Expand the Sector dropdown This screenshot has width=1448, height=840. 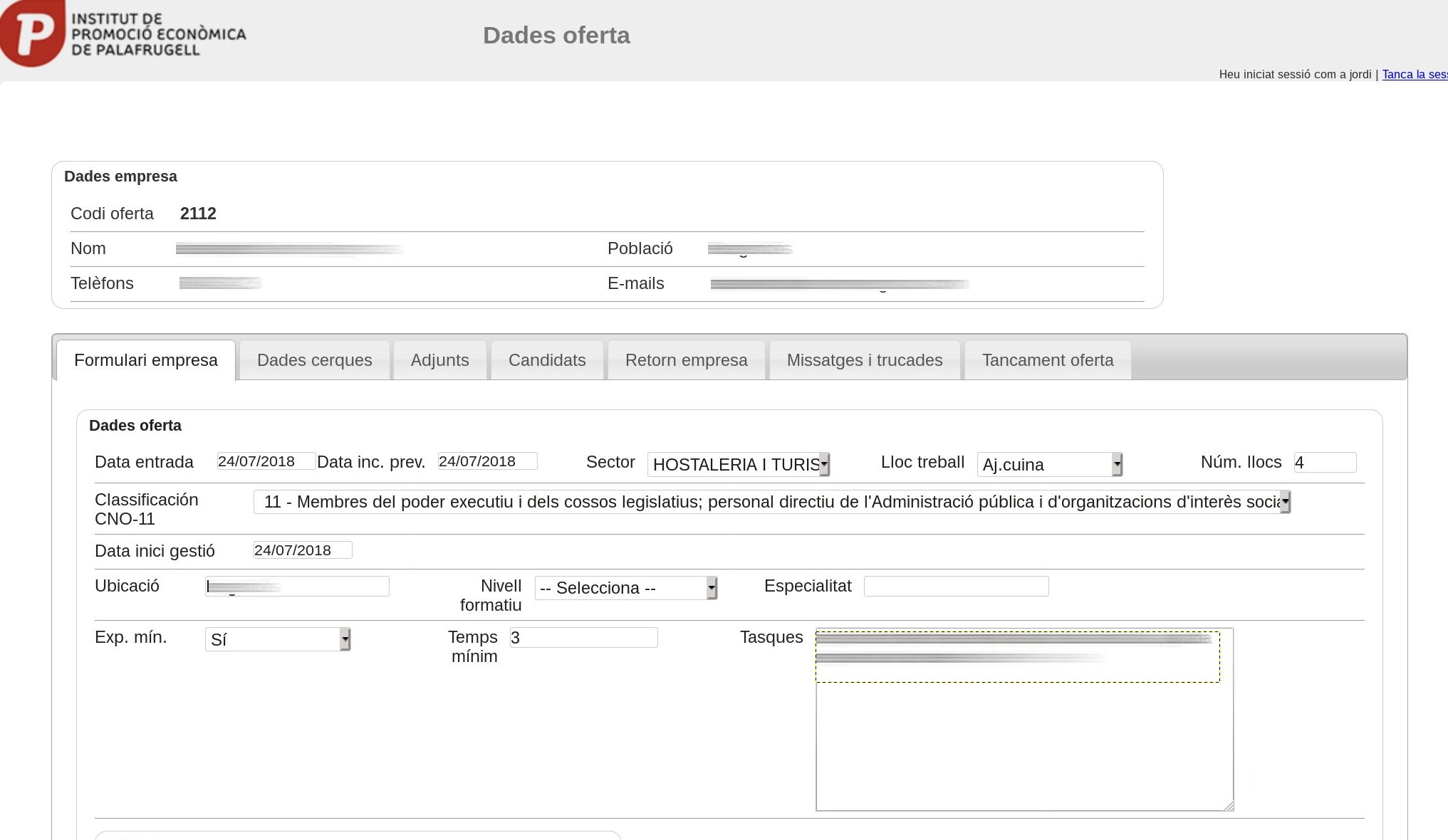[738, 465]
